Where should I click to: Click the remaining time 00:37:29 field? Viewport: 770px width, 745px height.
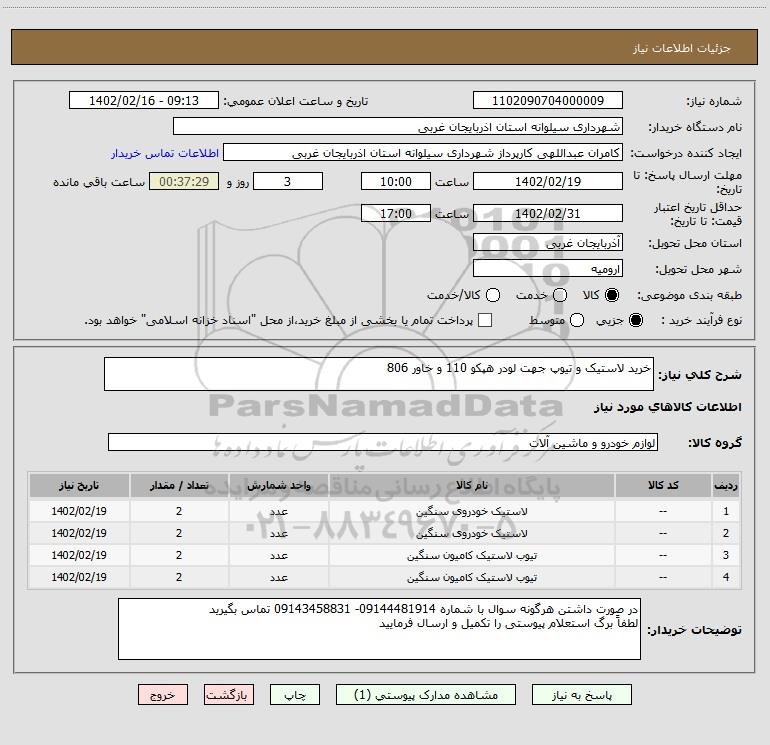click(184, 181)
